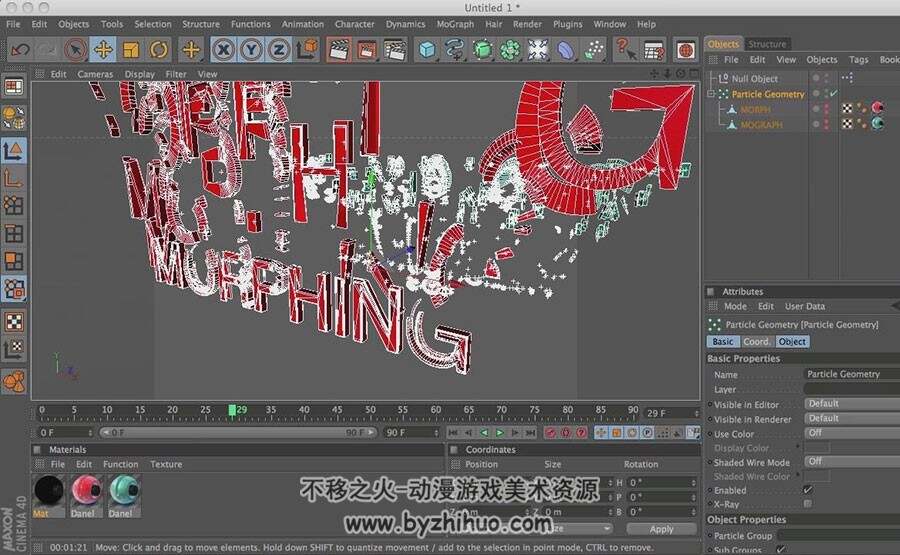Image resolution: width=900 pixels, height=555 pixels.
Task: Open the MoGraph menu
Action: [x=455, y=24]
